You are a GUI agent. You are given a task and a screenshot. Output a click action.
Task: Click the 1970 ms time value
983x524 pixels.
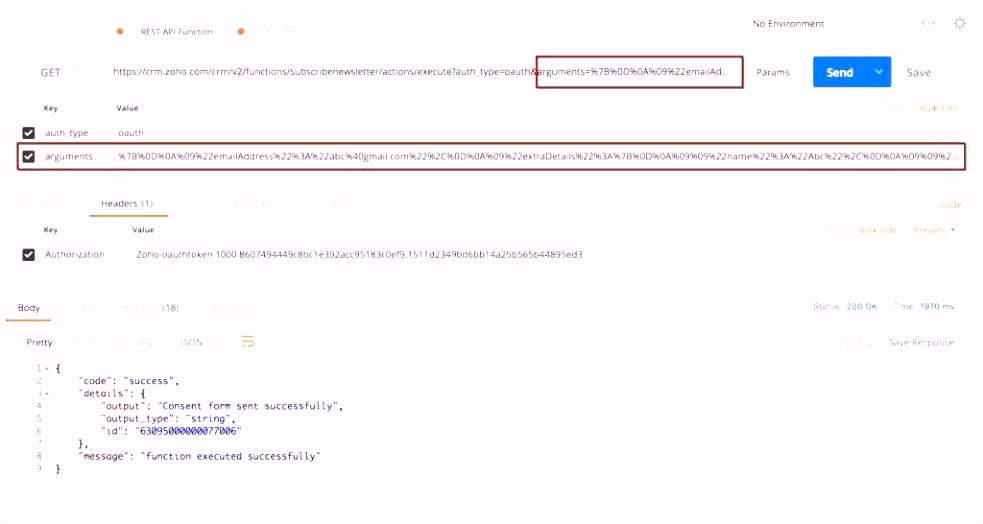[937, 307]
